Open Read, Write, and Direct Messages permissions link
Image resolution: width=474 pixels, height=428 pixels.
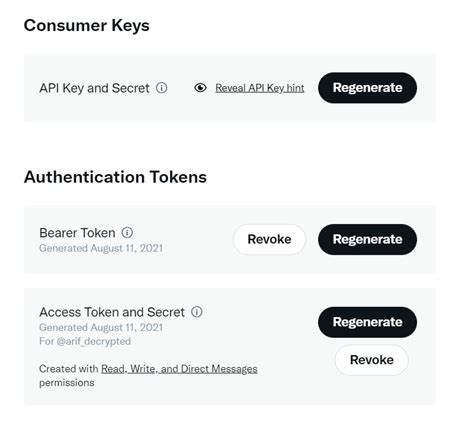click(179, 369)
